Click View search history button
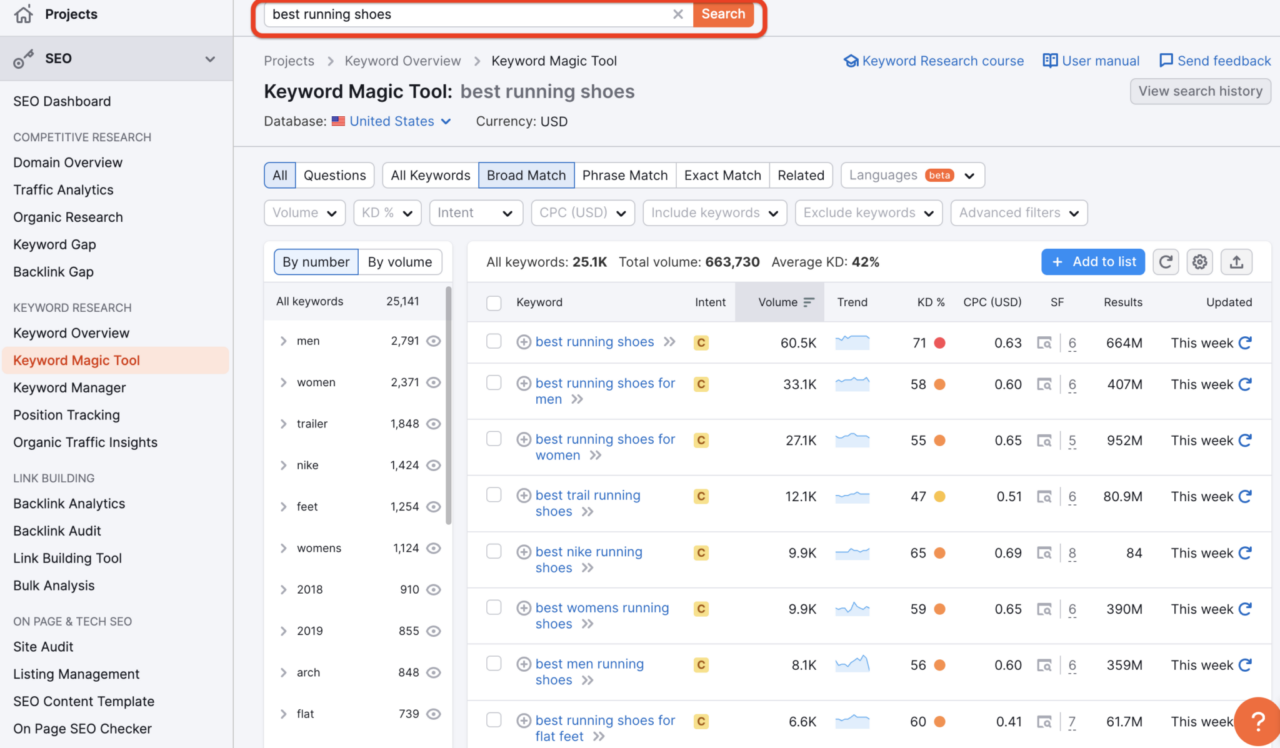The image size is (1280, 748). [x=1200, y=91]
